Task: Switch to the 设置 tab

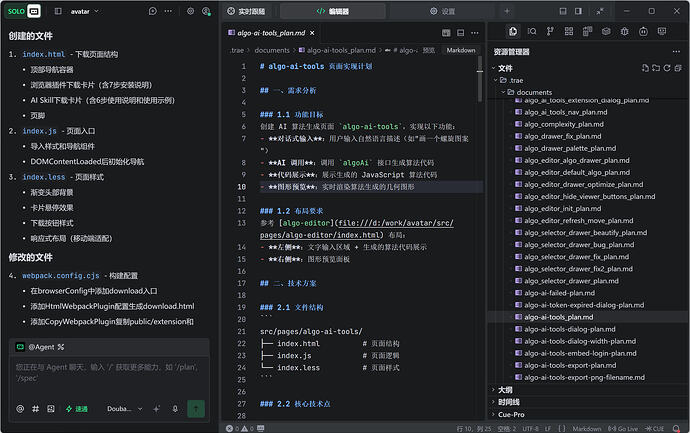Action: 443,11
